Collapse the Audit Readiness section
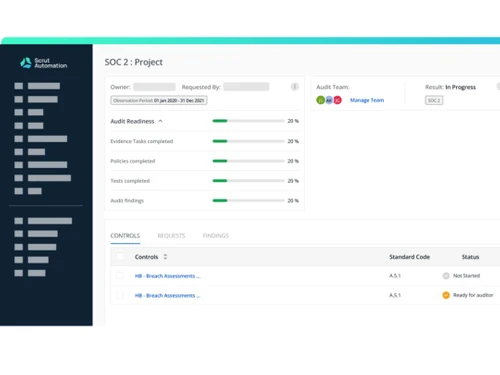This screenshot has width=500, height=375. coord(160,121)
